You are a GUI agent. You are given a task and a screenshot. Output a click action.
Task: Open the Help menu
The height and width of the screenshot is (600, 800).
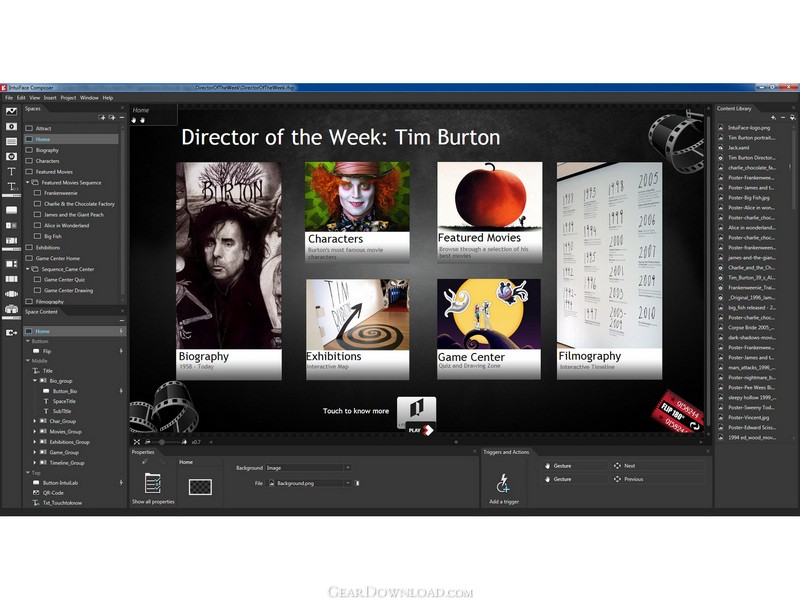tap(108, 97)
